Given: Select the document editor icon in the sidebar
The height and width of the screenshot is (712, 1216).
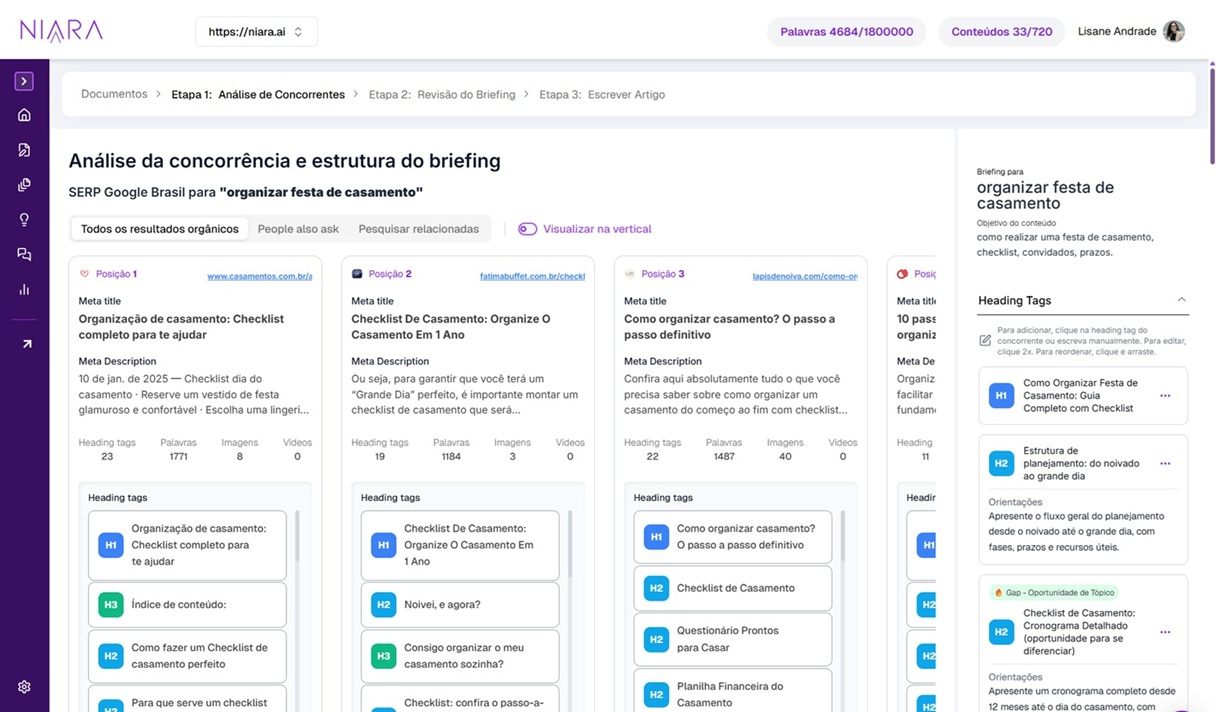Looking at the screenshot, I should [24, 149].
